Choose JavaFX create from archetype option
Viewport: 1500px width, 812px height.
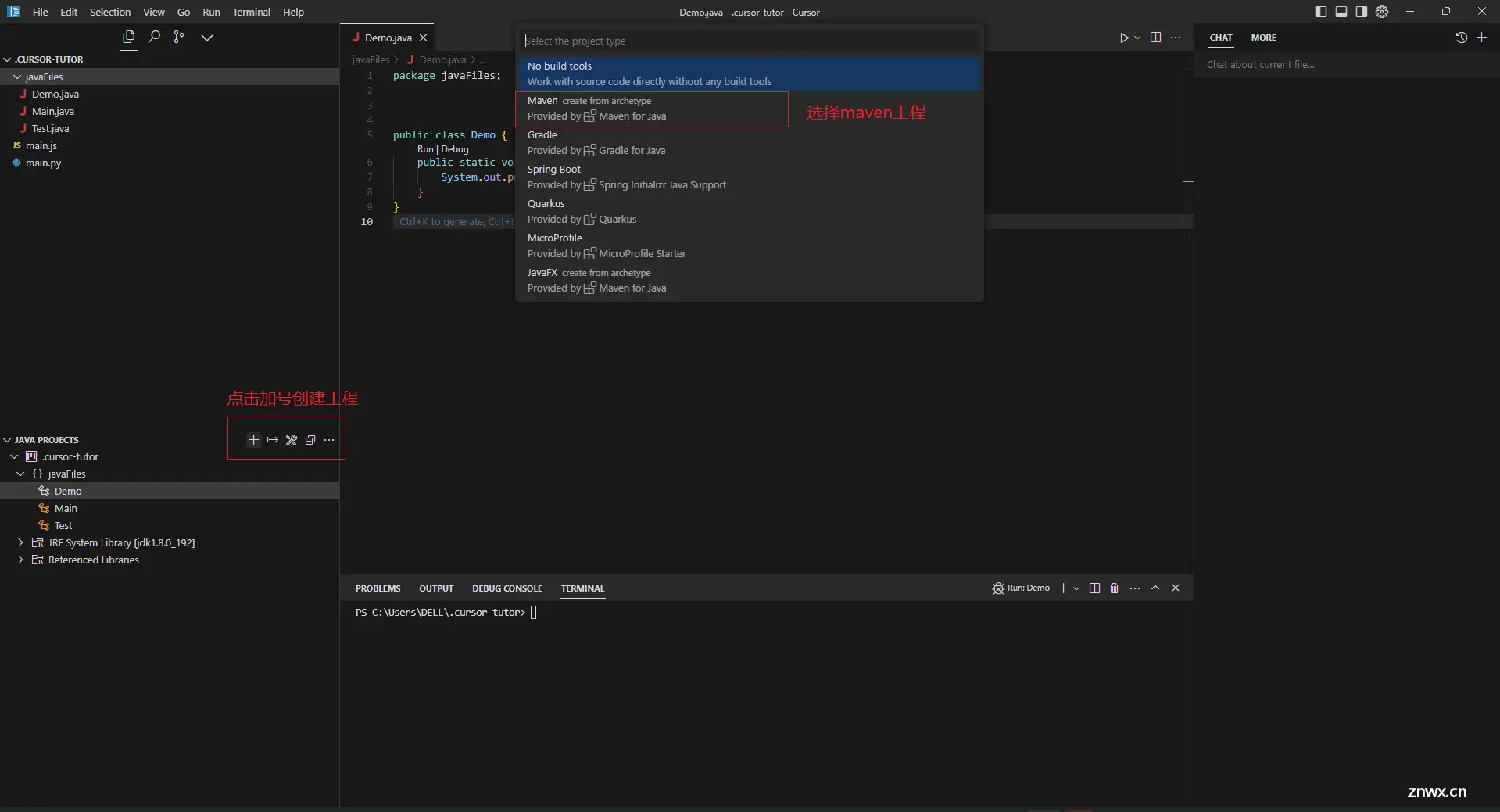coord(749,280)
